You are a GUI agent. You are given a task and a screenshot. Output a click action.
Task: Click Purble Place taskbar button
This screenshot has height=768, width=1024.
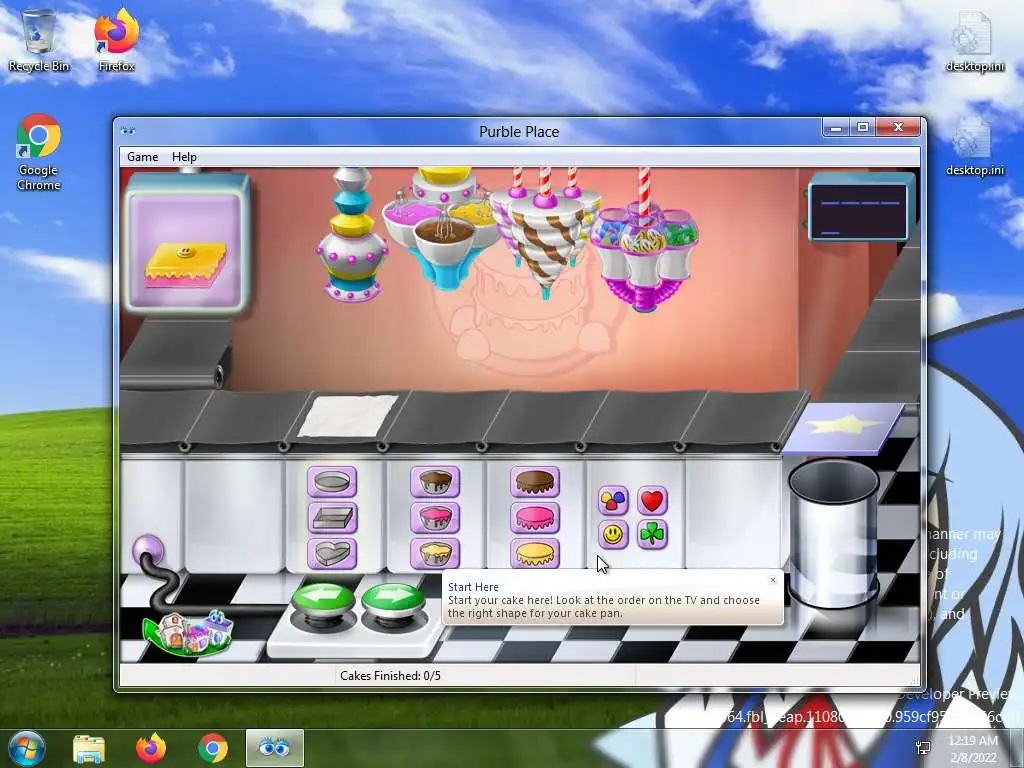(274, 748)
